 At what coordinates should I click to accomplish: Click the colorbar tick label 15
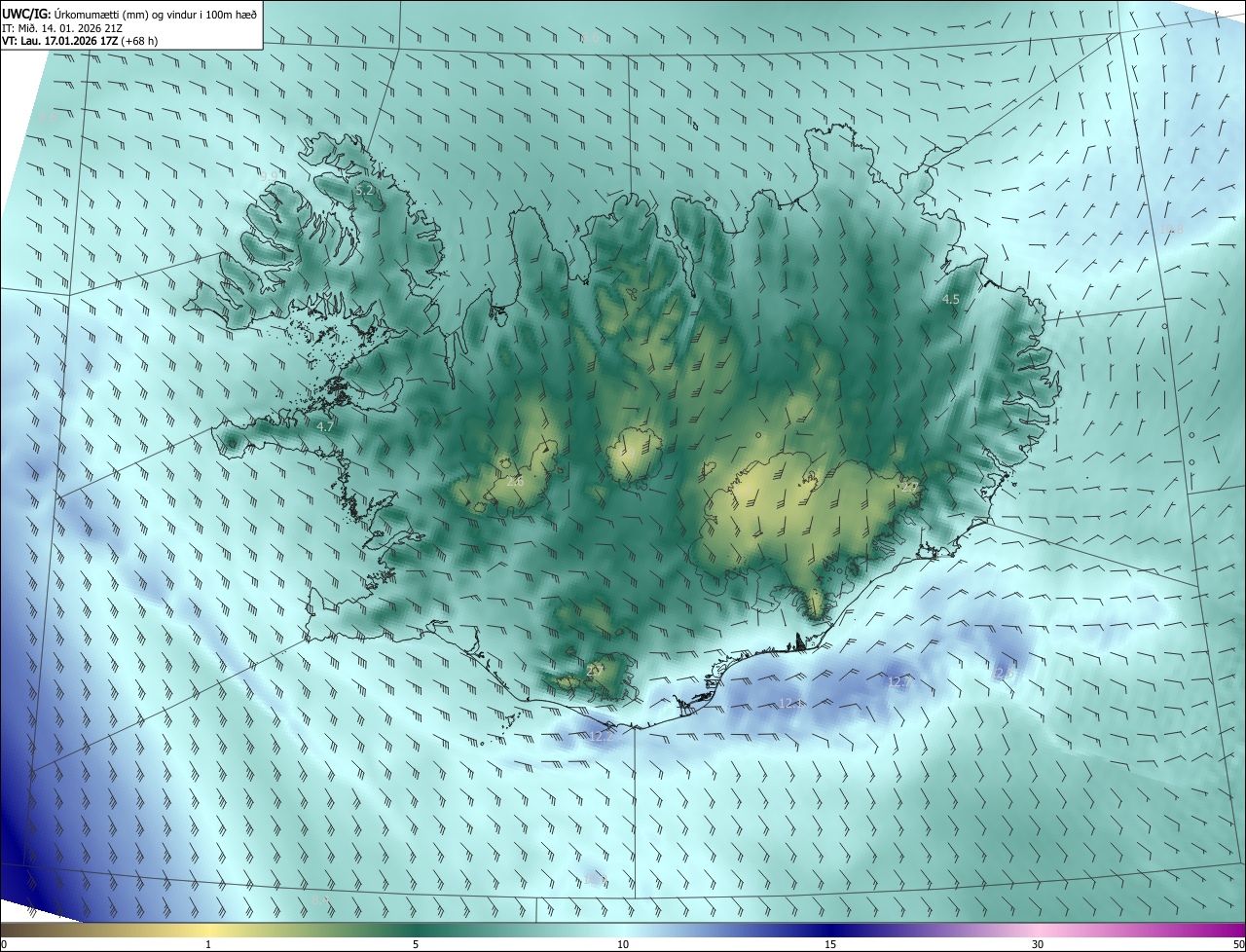(x=830, y=944)
